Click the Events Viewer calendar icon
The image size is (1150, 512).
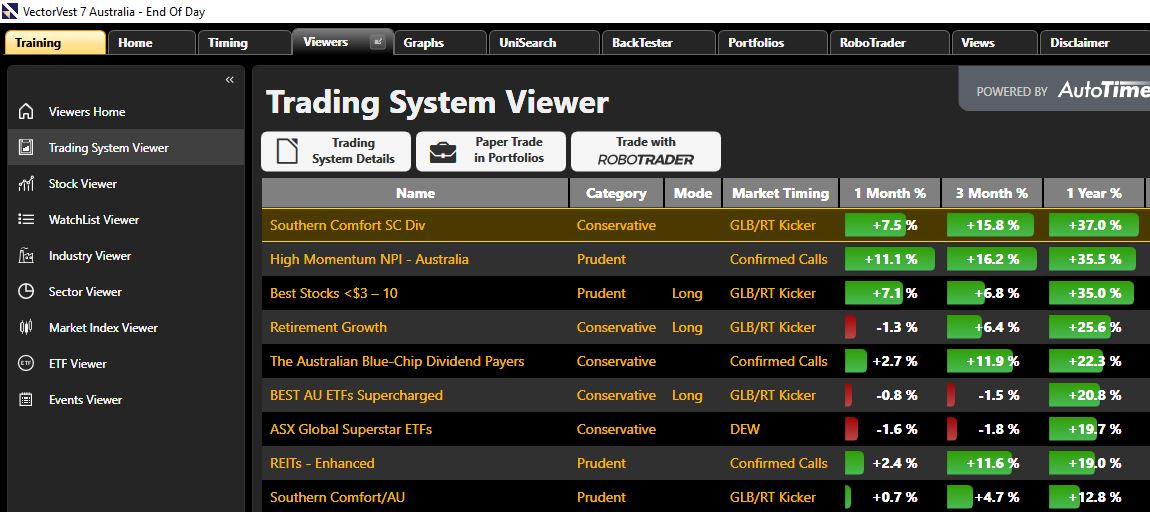tap(26, 399)
